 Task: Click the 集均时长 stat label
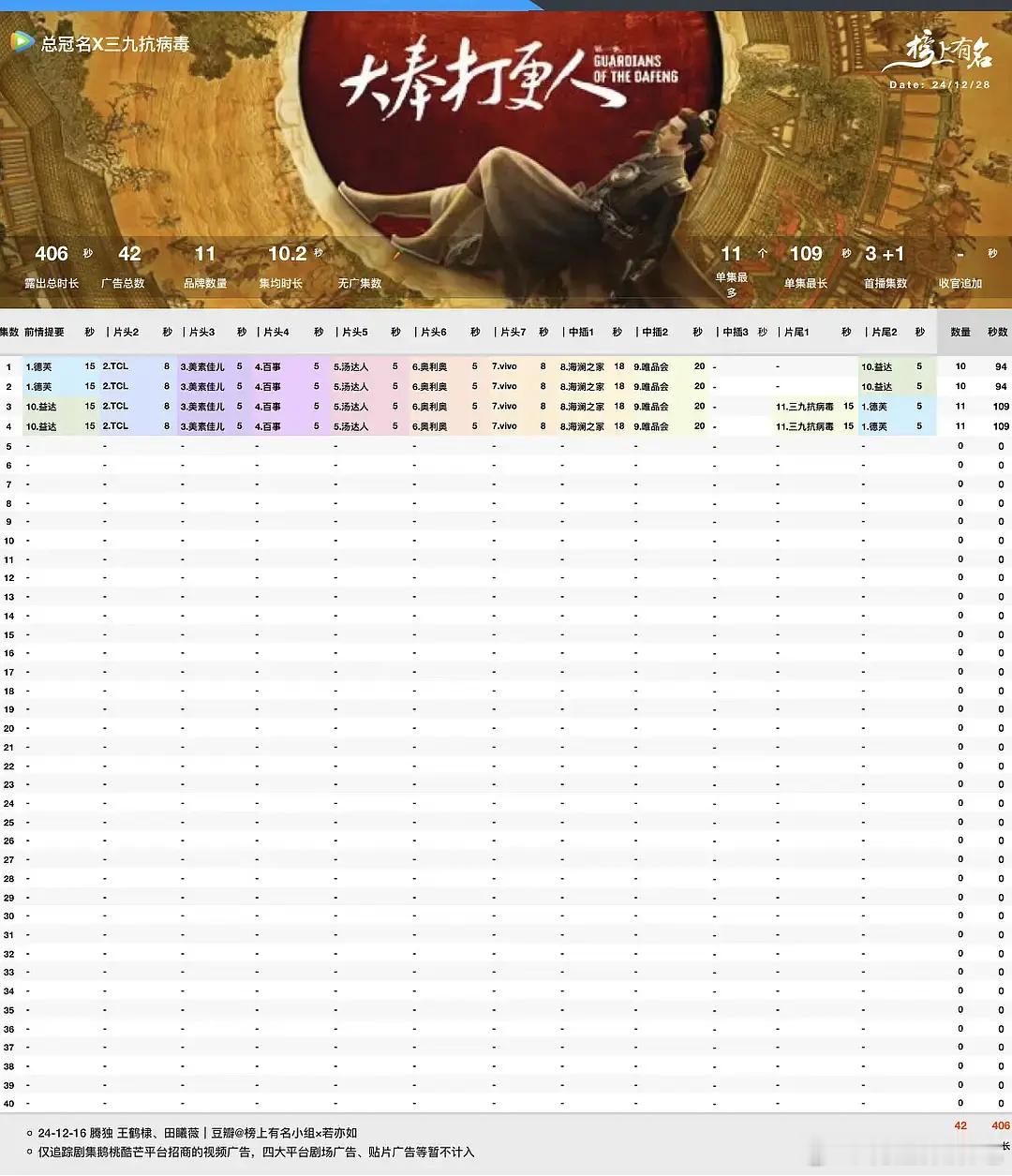pos(281,283)
